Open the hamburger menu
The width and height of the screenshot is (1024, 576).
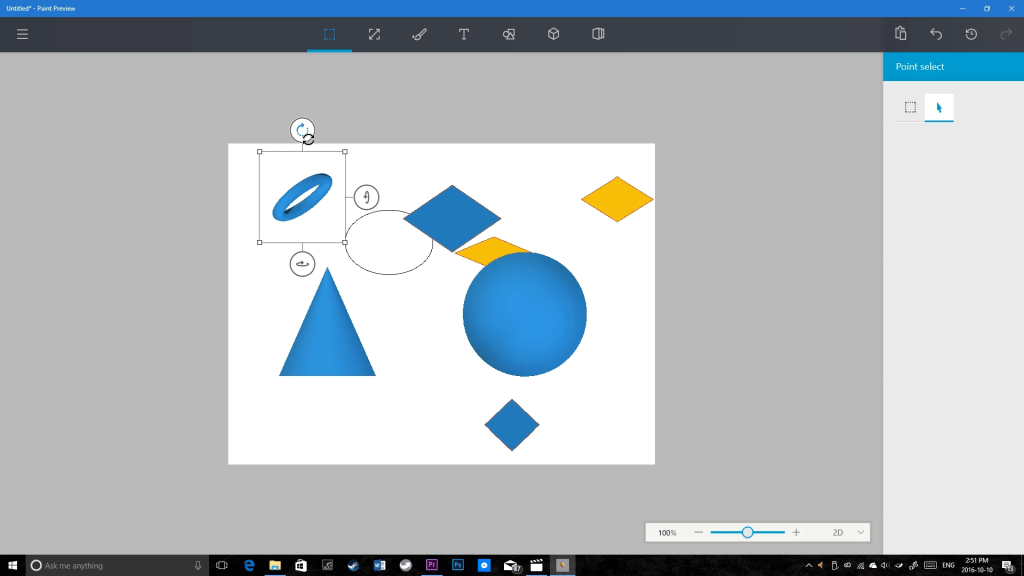tap(22, 34)
